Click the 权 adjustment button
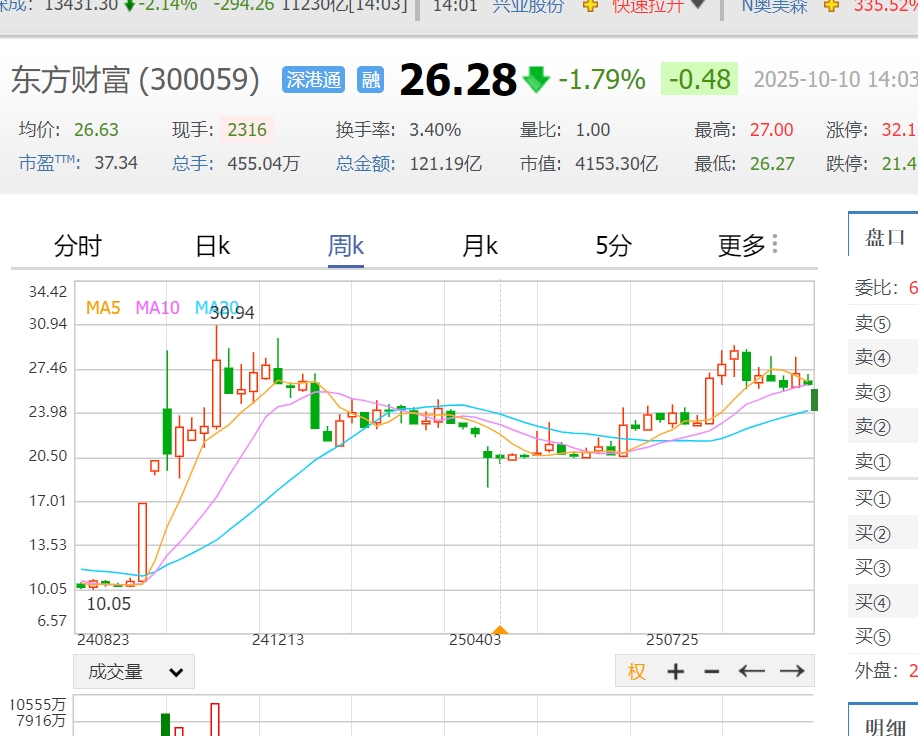 coord(637,671)
